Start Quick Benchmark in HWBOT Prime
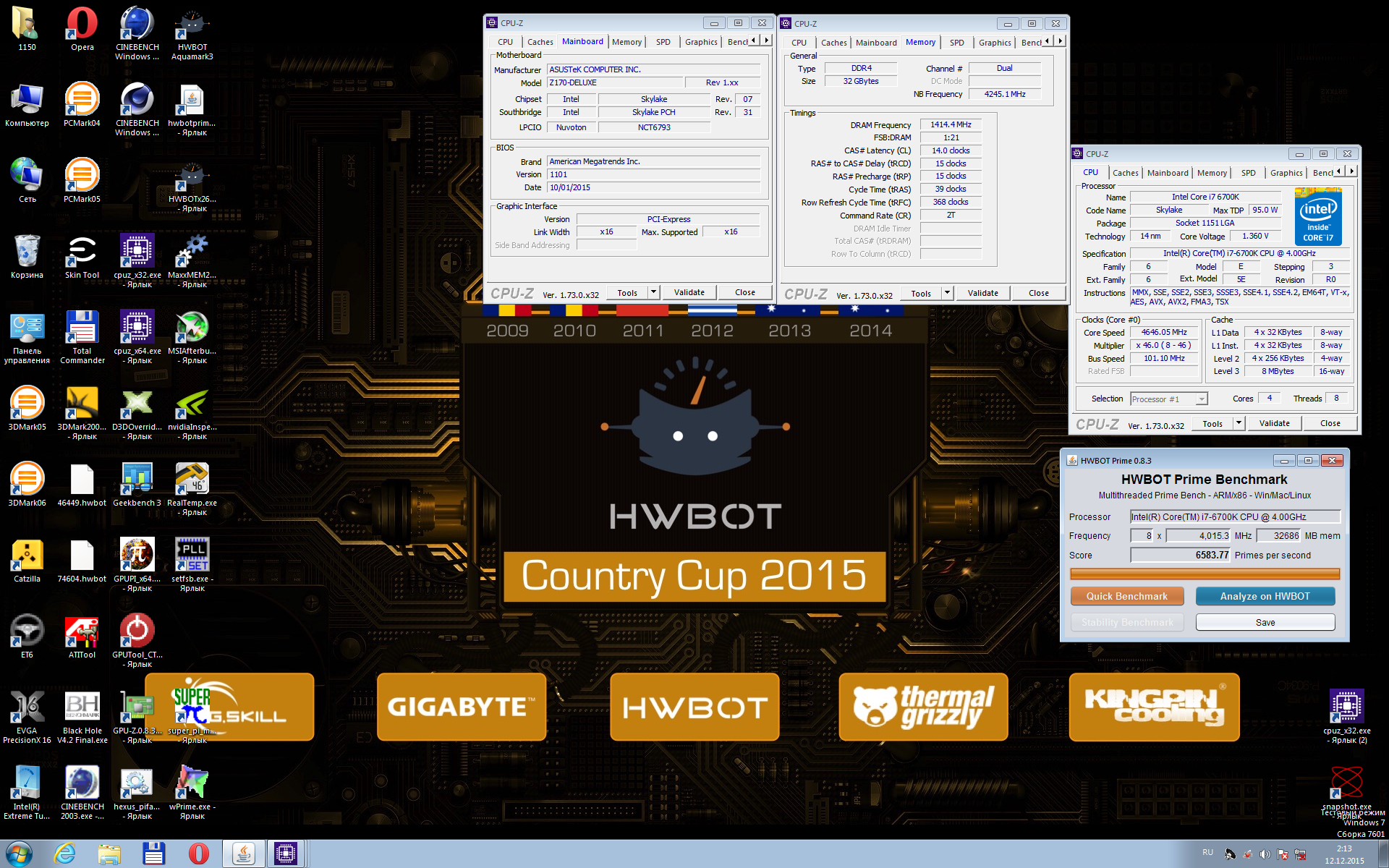This screenshot has height=868, width=1389. click(1126, 596)
